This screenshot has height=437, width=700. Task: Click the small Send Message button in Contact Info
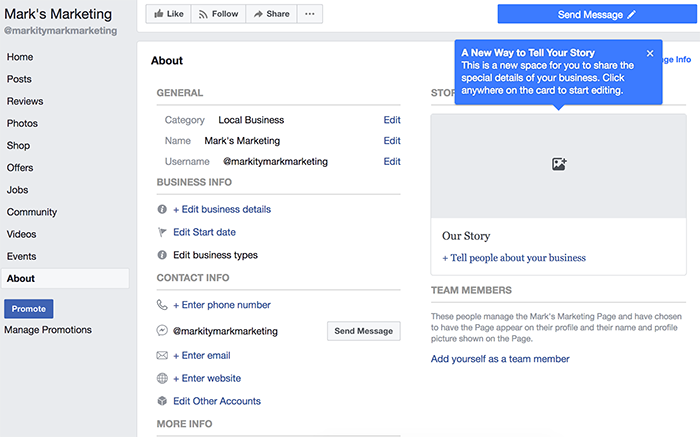click(363, 331)
